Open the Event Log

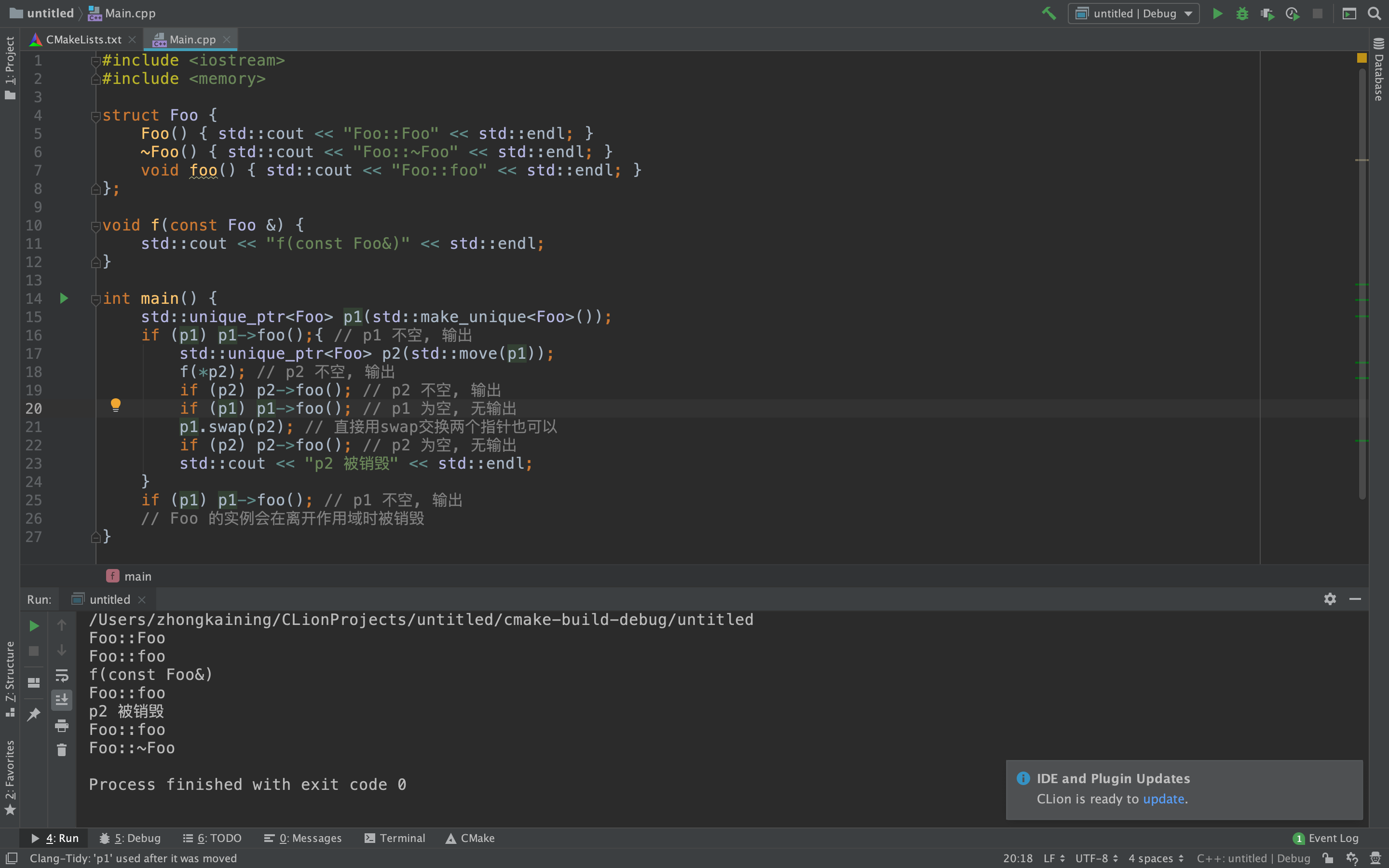tap(1326, 838)
